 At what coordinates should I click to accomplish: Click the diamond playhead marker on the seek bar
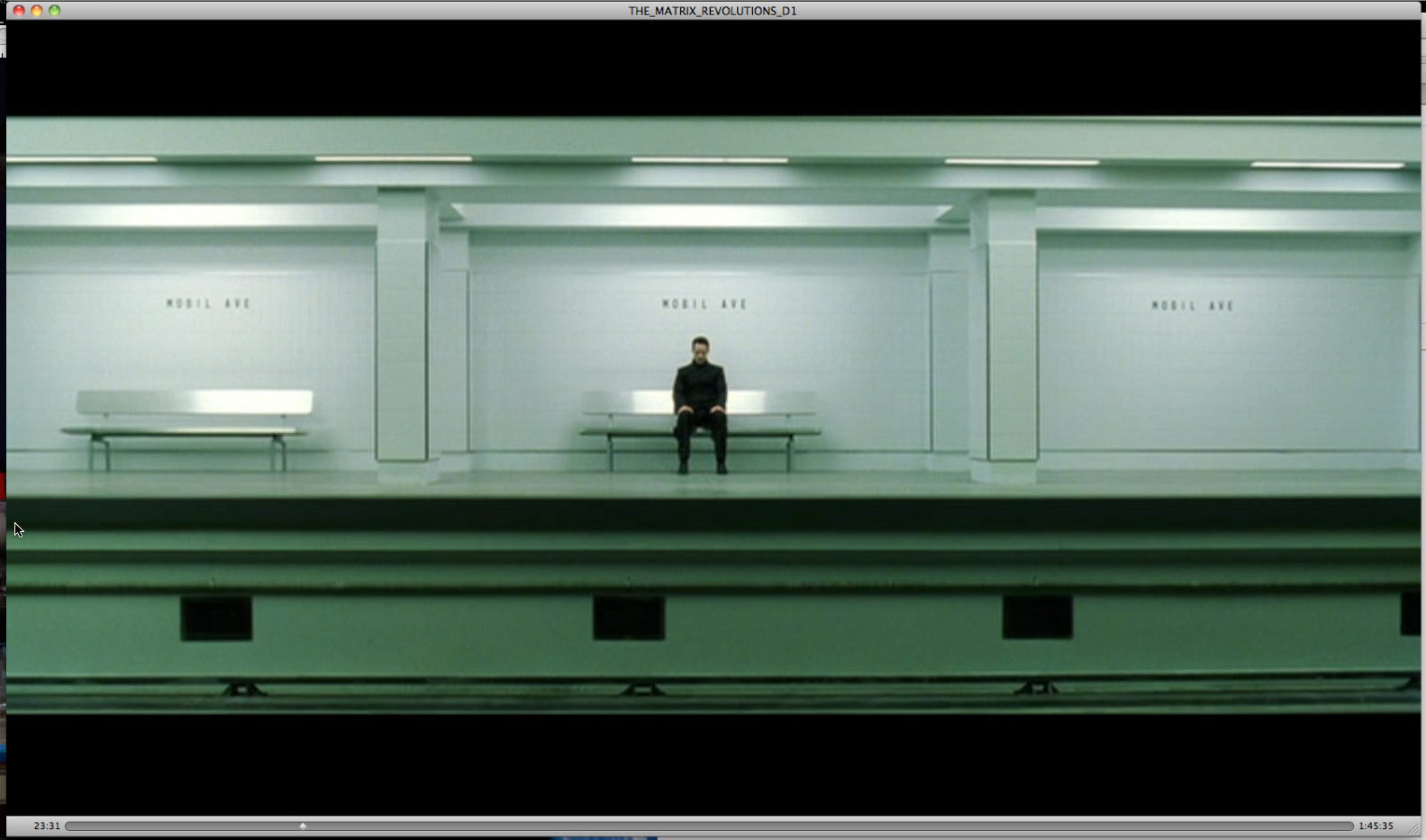pos(303,826)
